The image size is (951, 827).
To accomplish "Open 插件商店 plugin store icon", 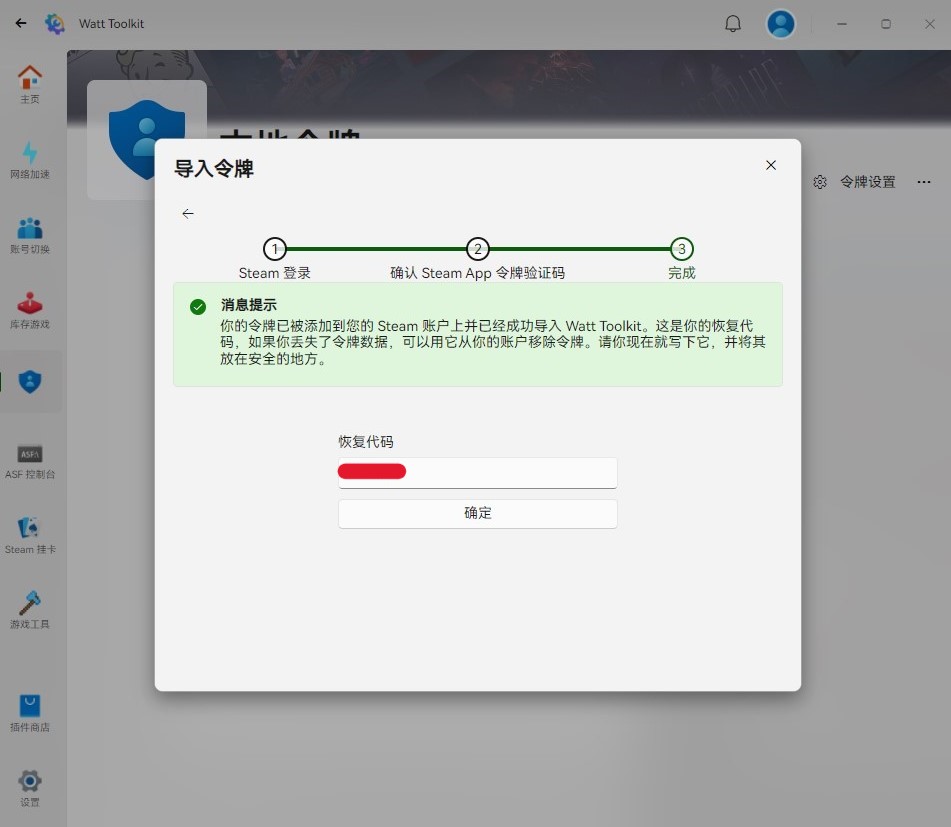I will coord(30,706).
